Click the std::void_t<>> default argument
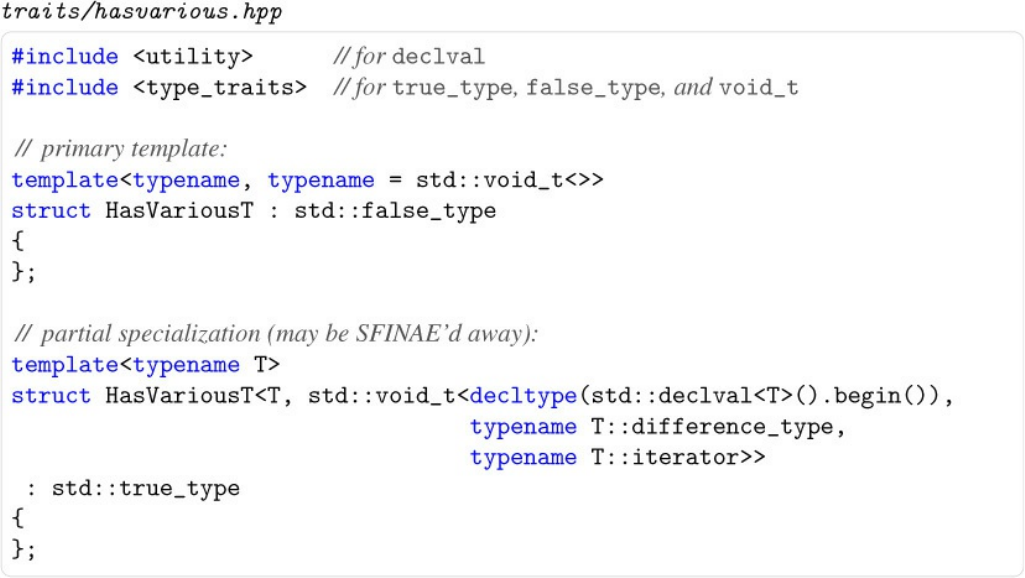The height and width of the screenshot is (578, 1025). tap(510, 180)
